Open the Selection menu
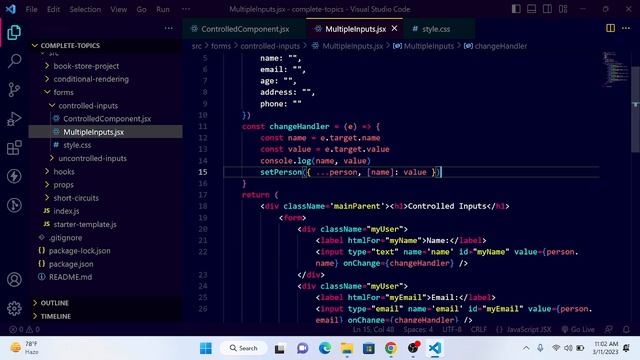This screenshot has width=640, height=360. click(85, 9)
